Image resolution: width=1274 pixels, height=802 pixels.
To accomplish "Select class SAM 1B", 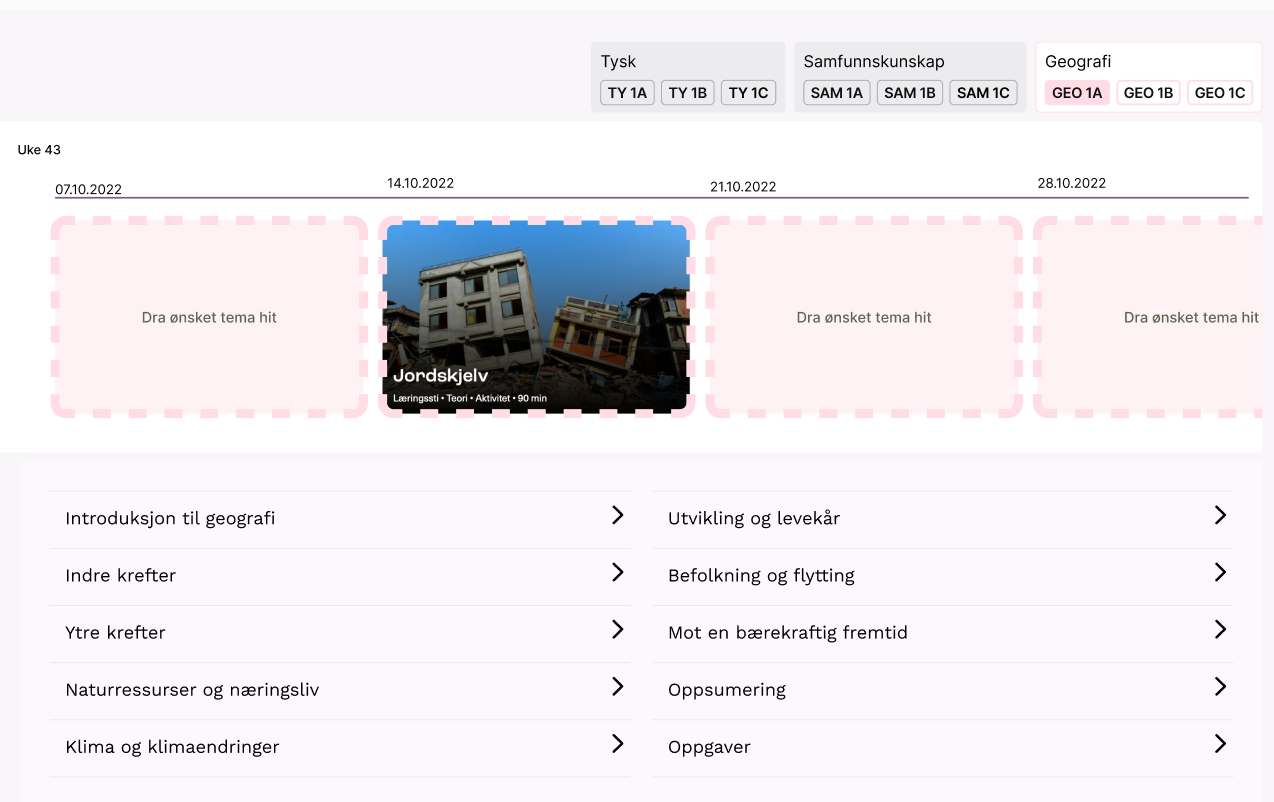I will click(x=910, y=93).
